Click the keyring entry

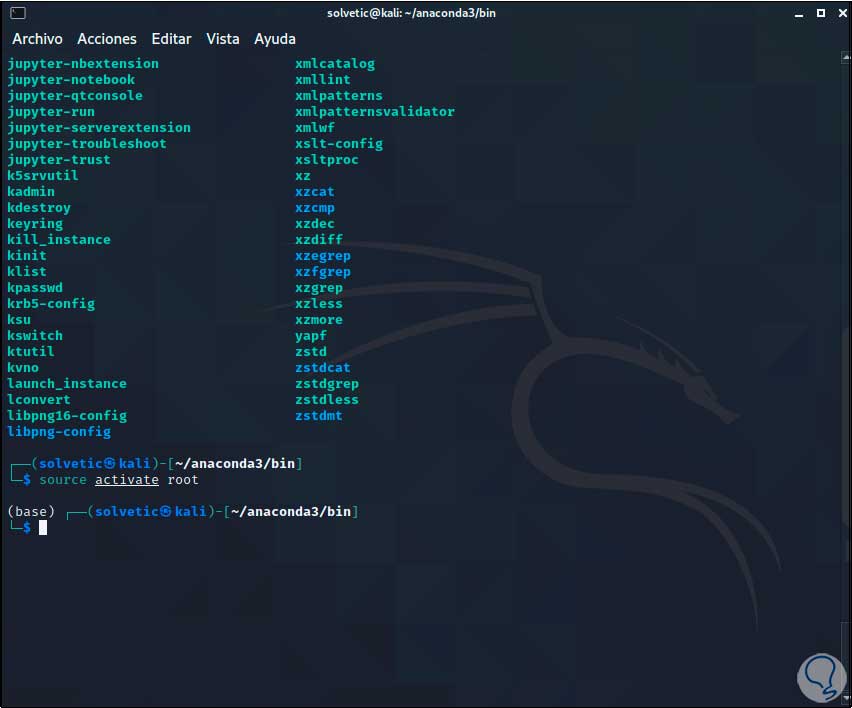[35, 224]
